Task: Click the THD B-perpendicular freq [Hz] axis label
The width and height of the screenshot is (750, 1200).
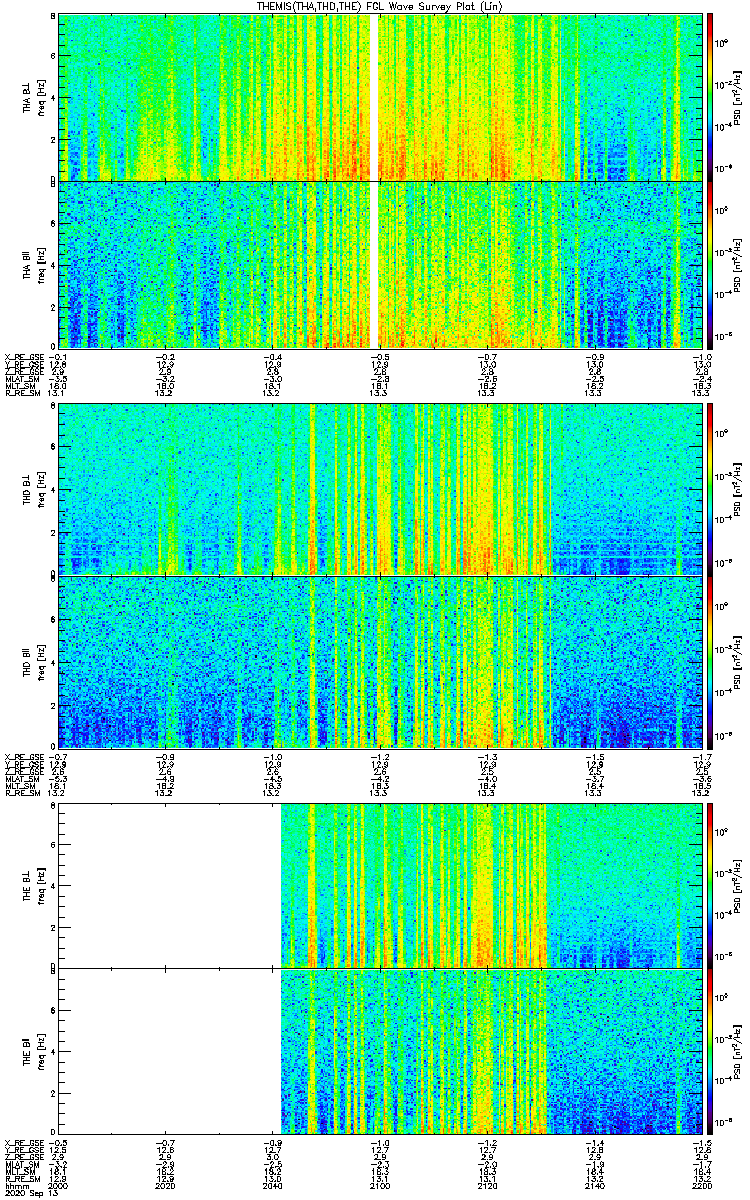Action: click(x=42, y=489)
